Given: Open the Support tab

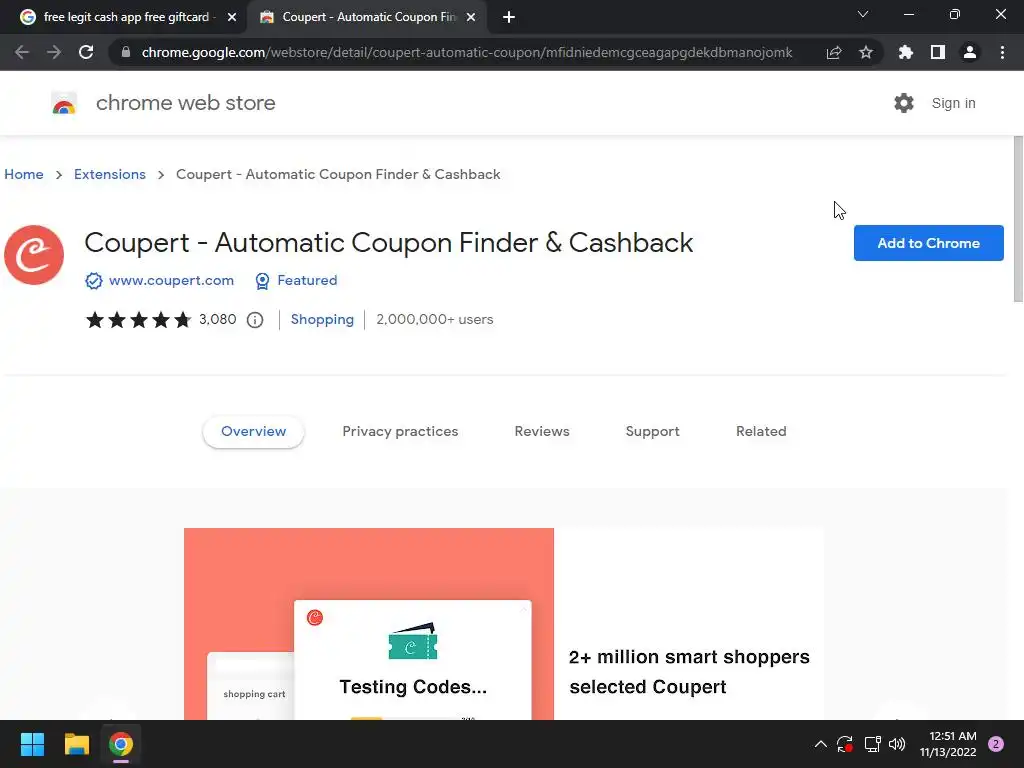Looking at the screenshot, I should click(652, 431).
